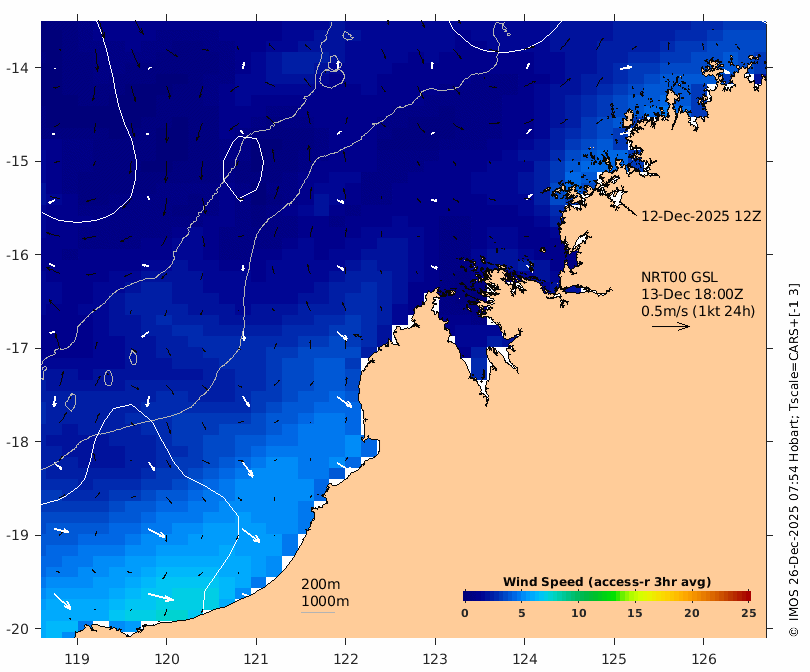Viewport: 810px width, 672px height.
Task: Click the date label "12-Dec-2025 12Z"
Action: [x=701, y=216]
